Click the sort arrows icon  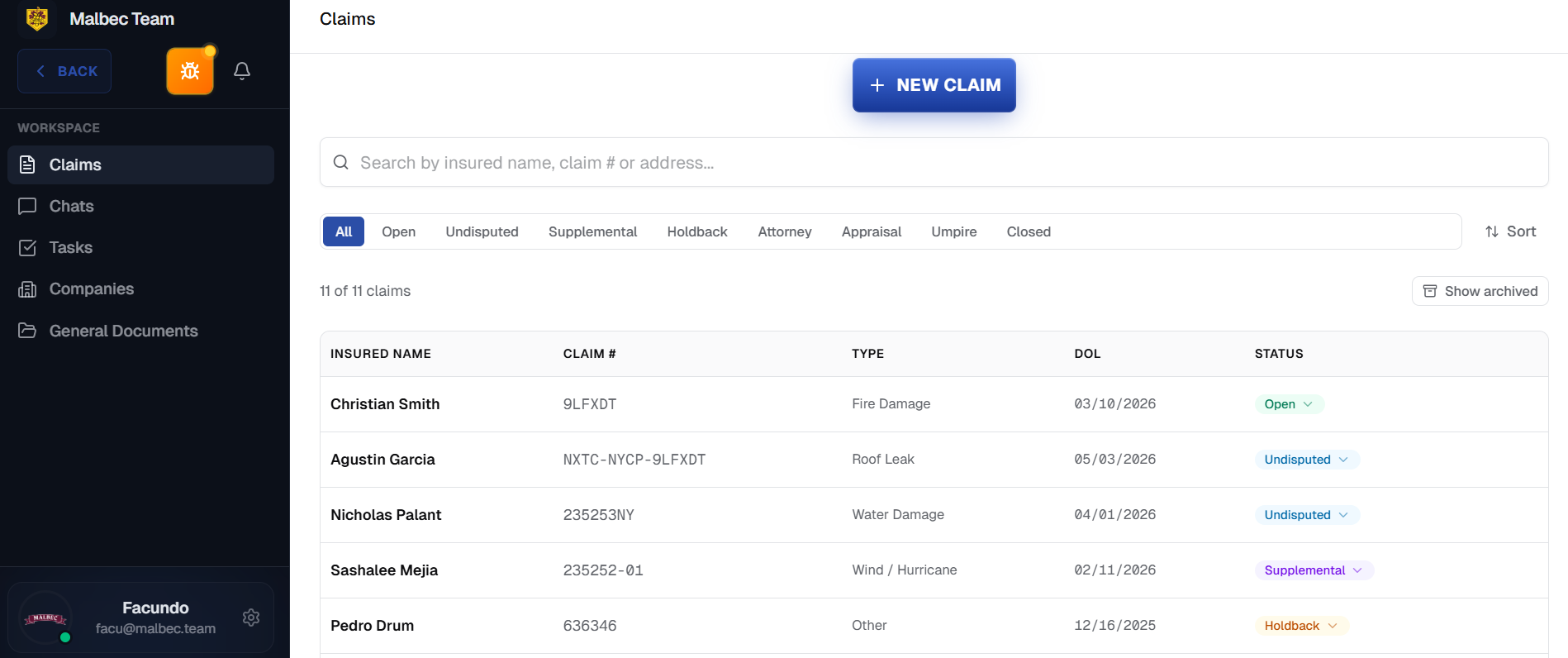1492,231
